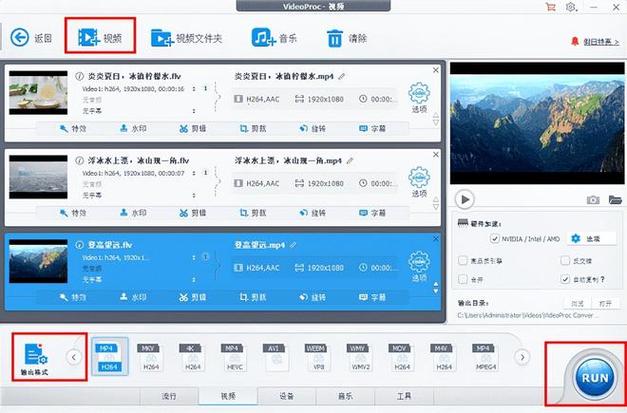Image resolution: width=627 pixels, height=413 pixels.
Task: Select the MKV H264 output format
Action: click(151, 357)
